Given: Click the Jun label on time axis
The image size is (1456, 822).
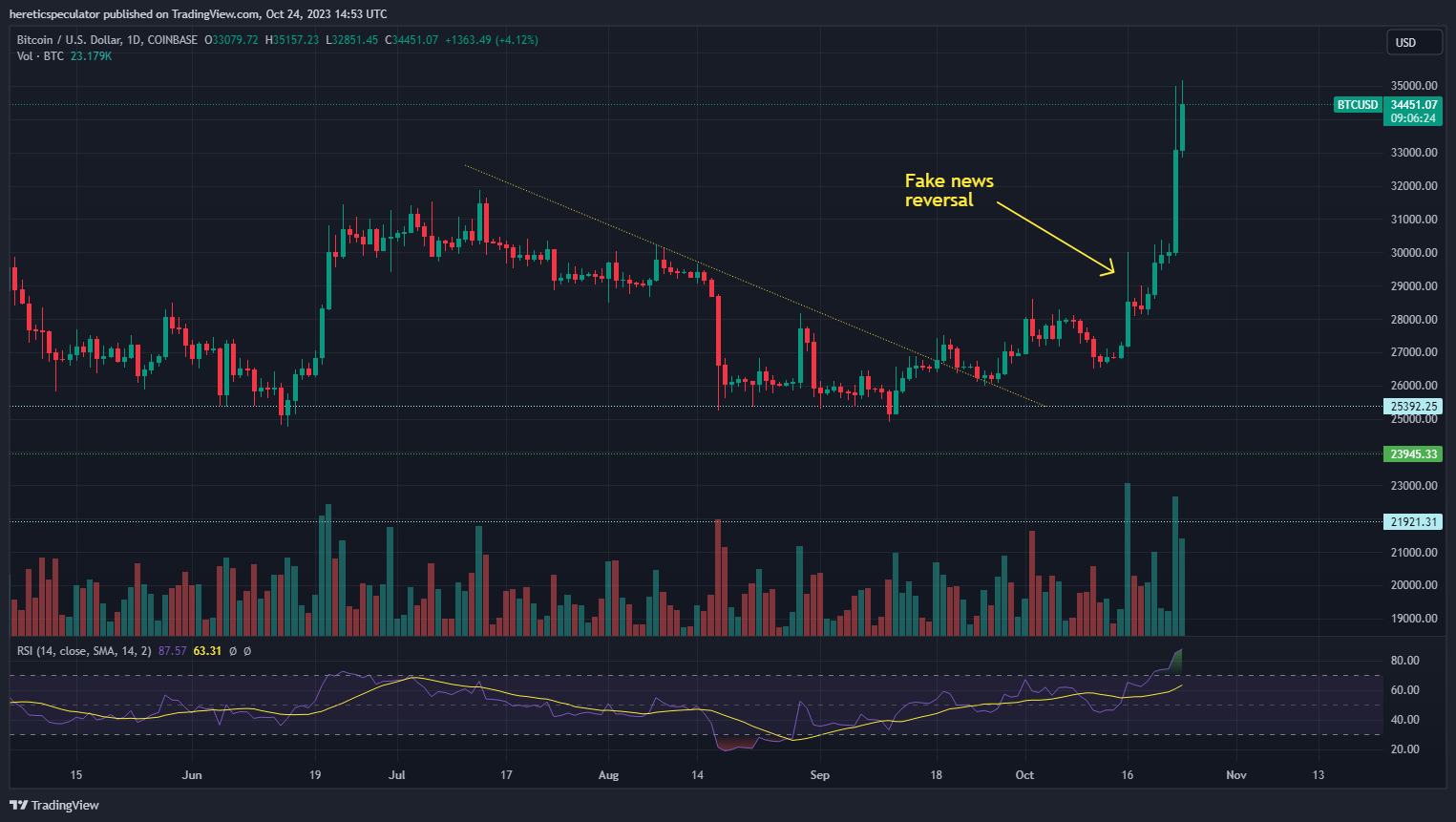Looking at the screenshot, I should 192,775.
